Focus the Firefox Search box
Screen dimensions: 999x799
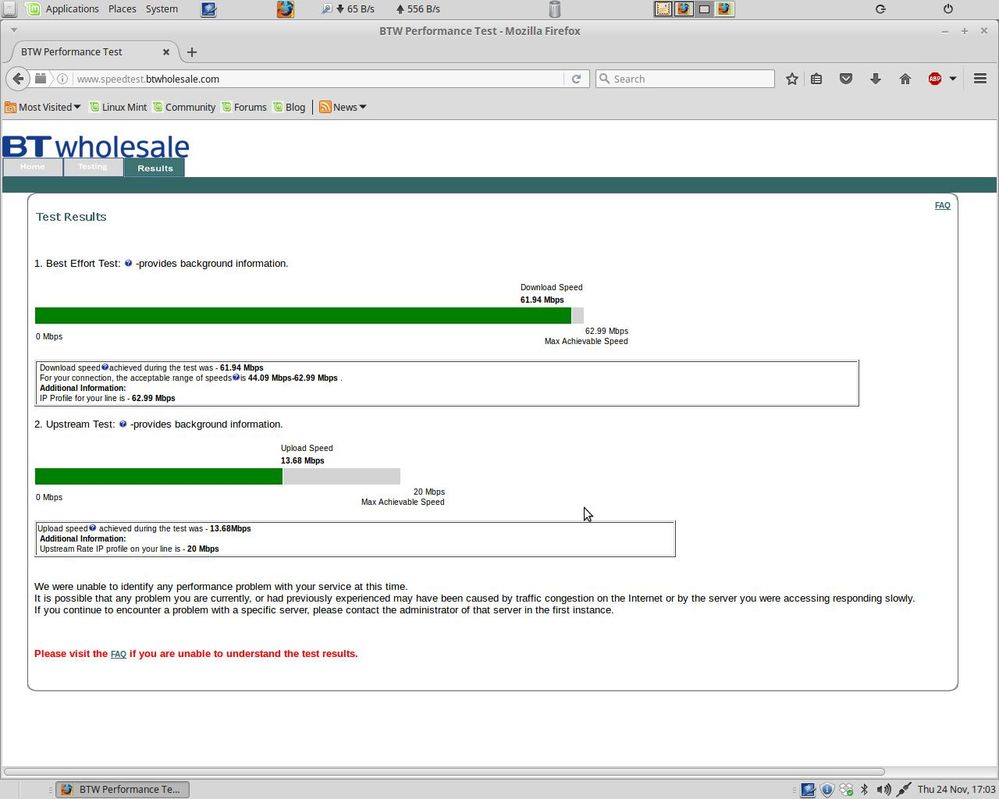pos(685,79)
